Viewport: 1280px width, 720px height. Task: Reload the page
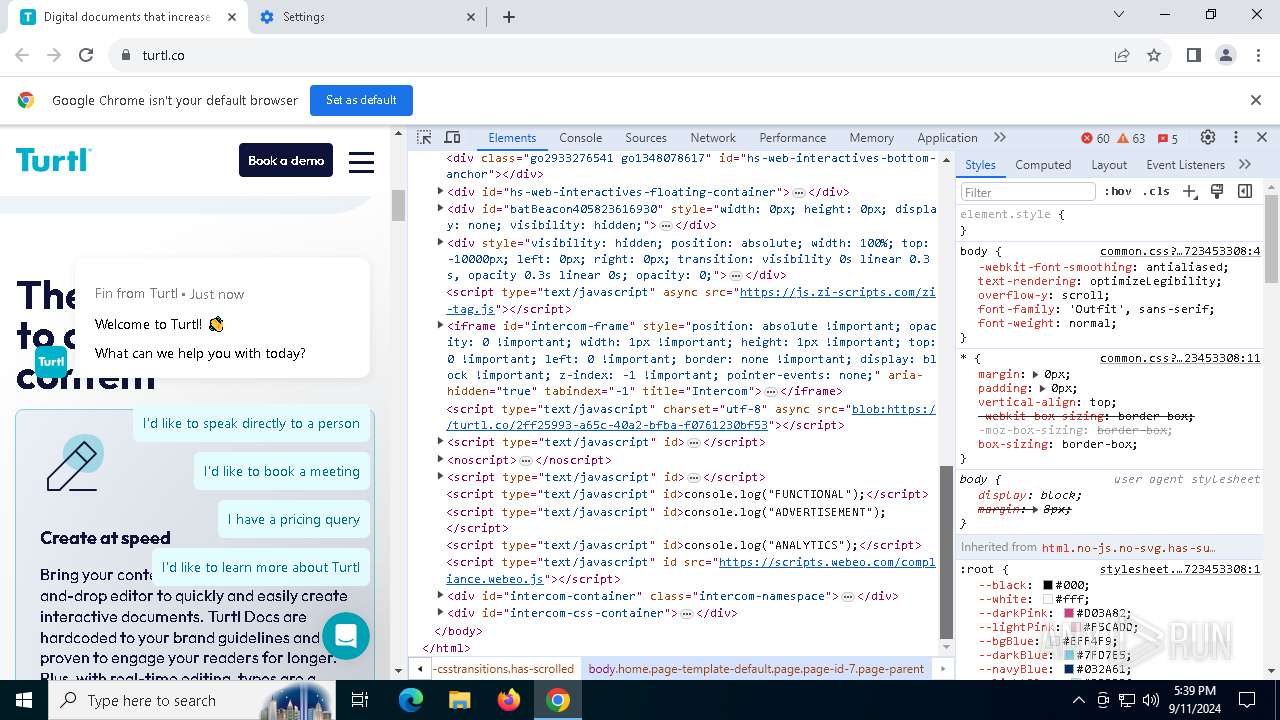click(86, 56)
